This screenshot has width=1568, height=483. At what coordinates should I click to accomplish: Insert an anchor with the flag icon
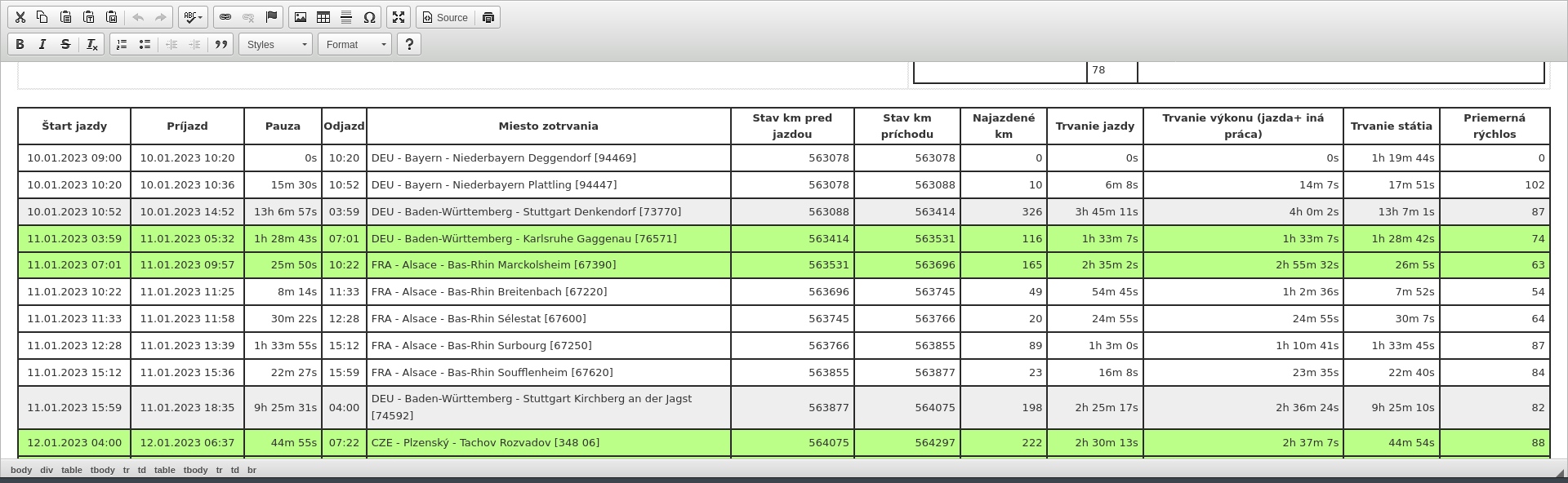click(271, 17)
